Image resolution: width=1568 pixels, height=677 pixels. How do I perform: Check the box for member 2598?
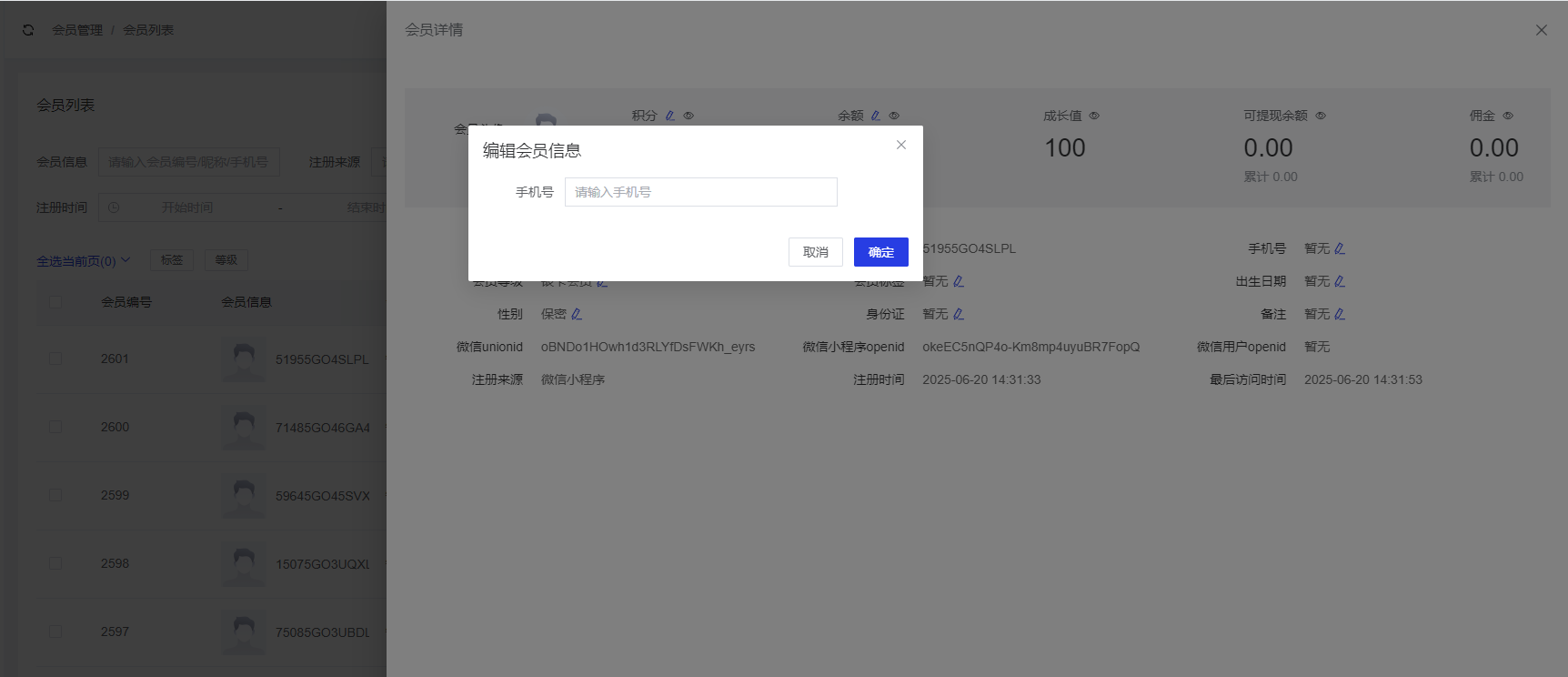click(x=55, y=563)
